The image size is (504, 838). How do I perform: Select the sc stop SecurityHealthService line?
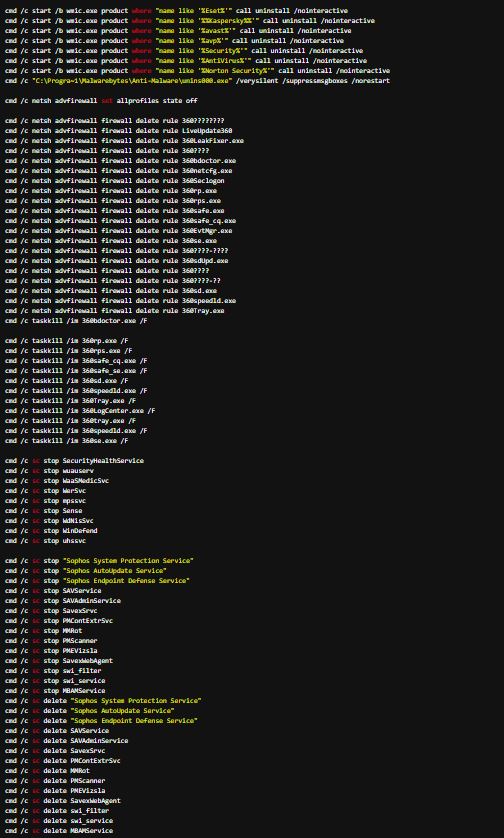[74, 461]
